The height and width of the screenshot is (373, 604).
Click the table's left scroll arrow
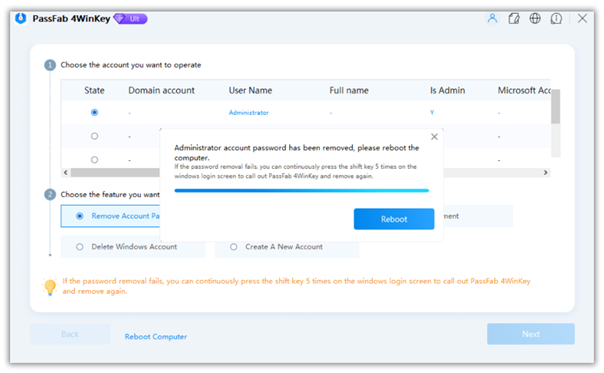(65, 172)
